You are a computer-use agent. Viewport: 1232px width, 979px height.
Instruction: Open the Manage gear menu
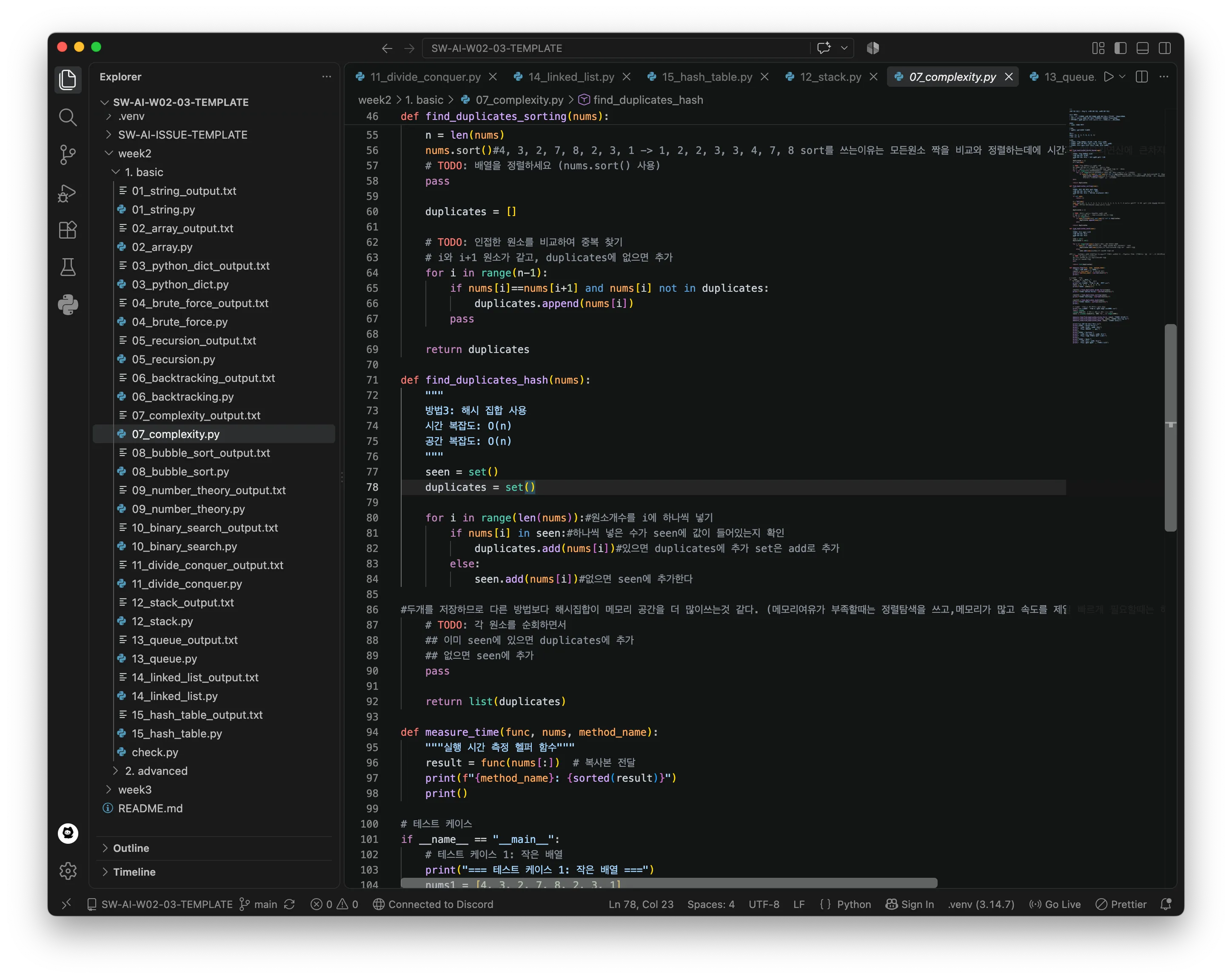tap(68, 871)
